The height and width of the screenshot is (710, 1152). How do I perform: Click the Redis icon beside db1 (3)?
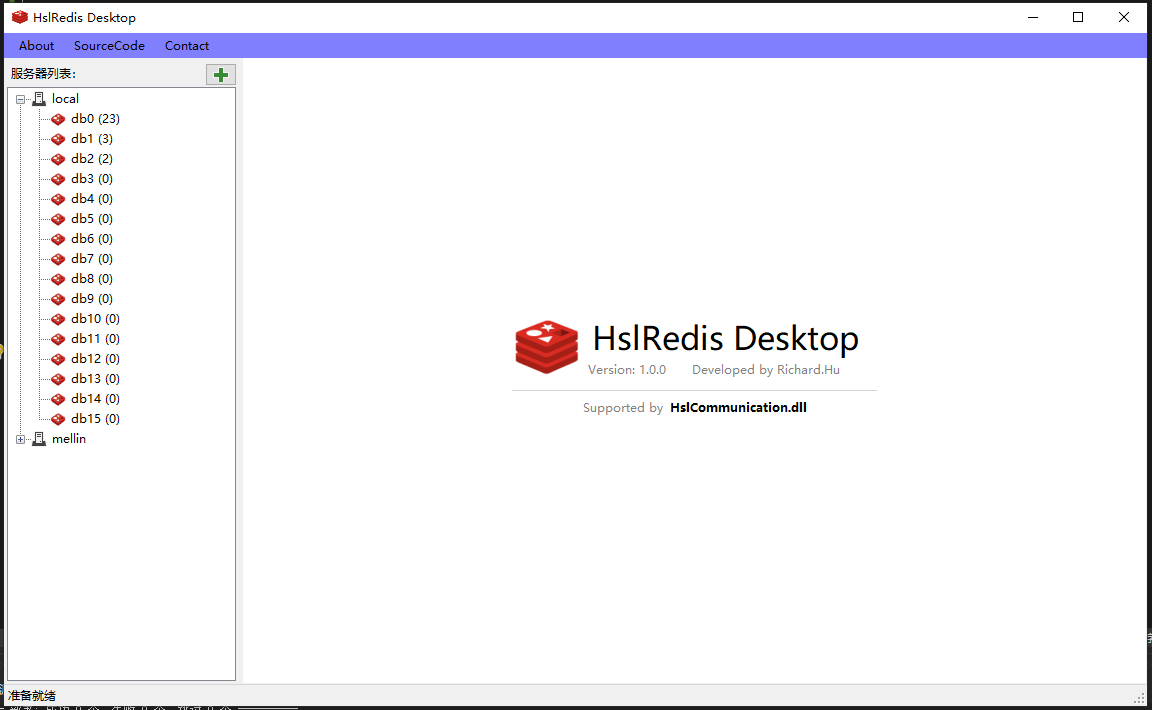click(x=58, y=139)
